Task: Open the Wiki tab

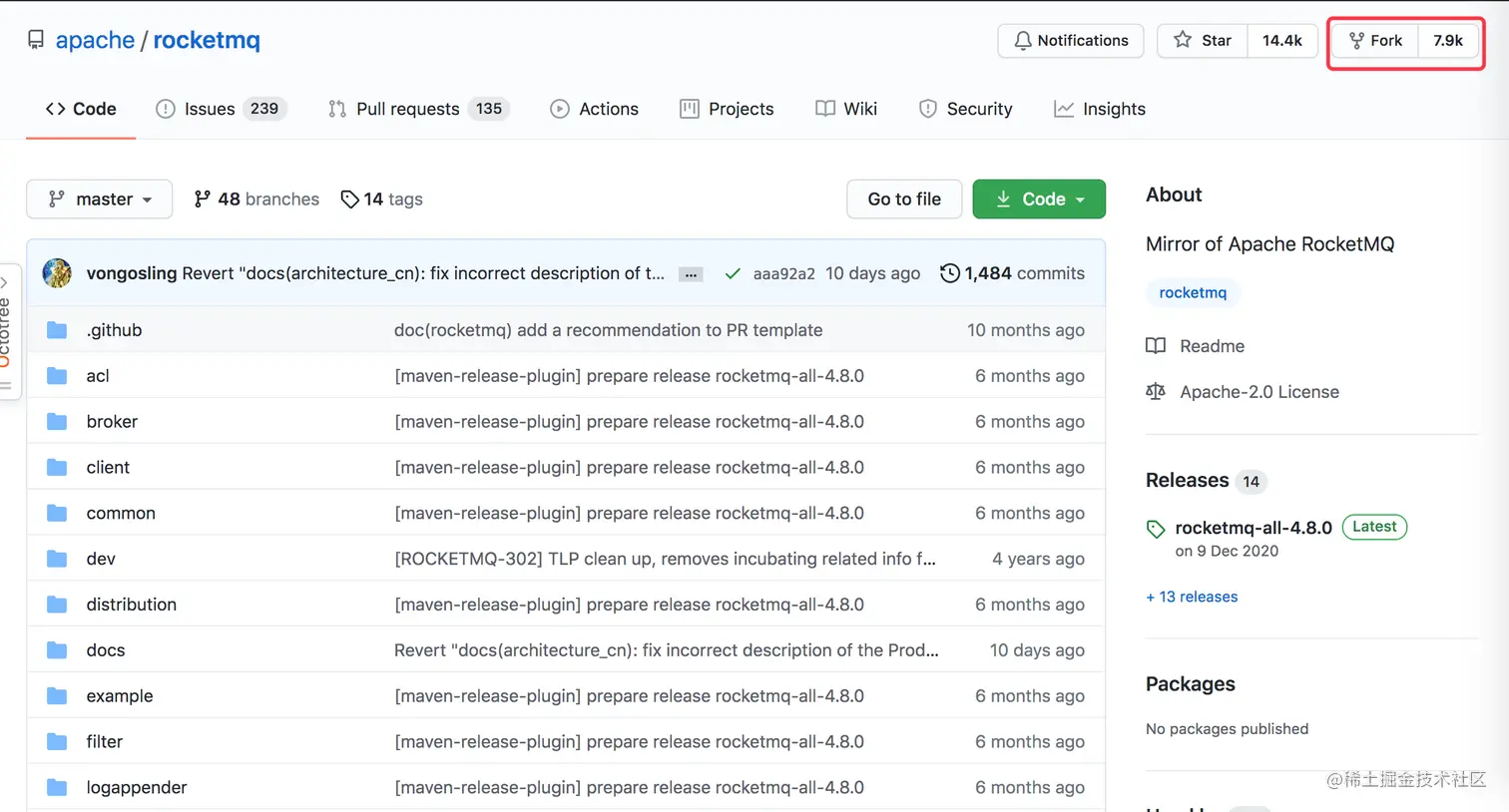Action: tap(846, 109)
